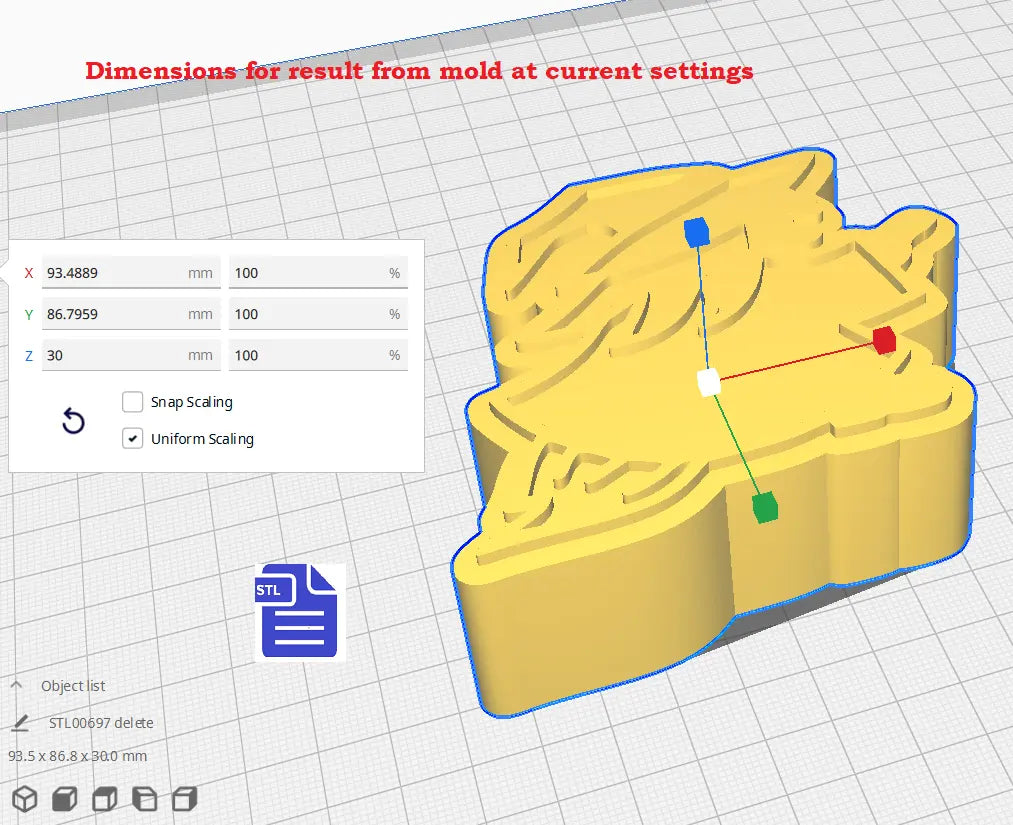The width and height of the screenshot is (1013, 825).
Task: Click the Z height field showing 30
Action: point(130,355)
